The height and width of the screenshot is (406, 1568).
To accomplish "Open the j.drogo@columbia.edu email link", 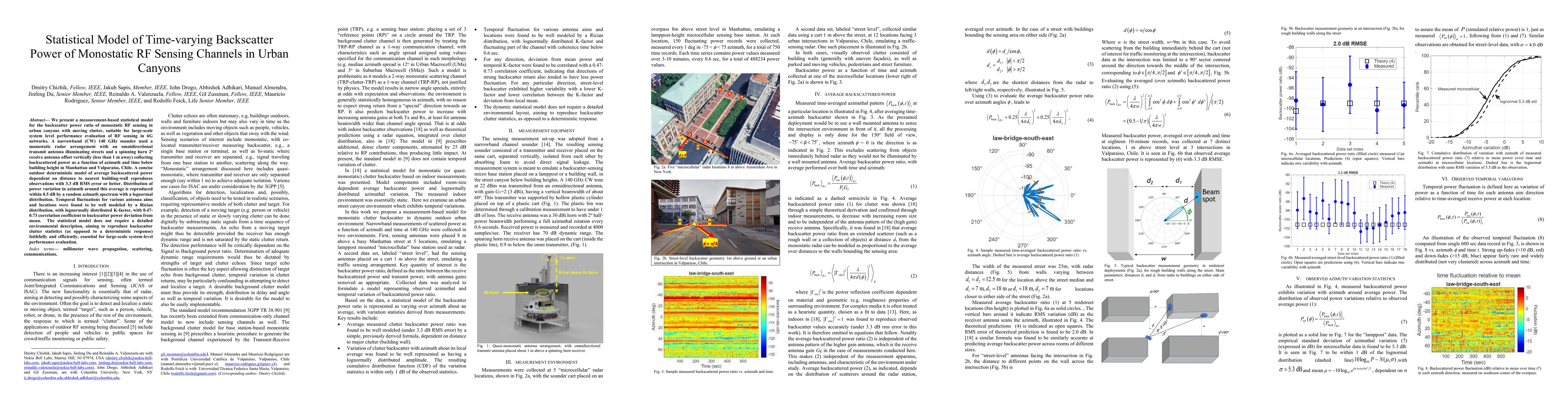I will pyautogui.click(x=44, y=378).
